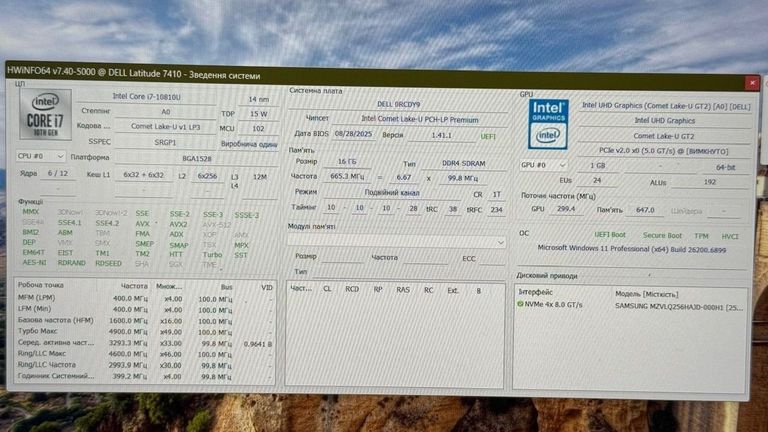Click the Comet Lake-U v1 LP3 codename

(x=165, y=126)
